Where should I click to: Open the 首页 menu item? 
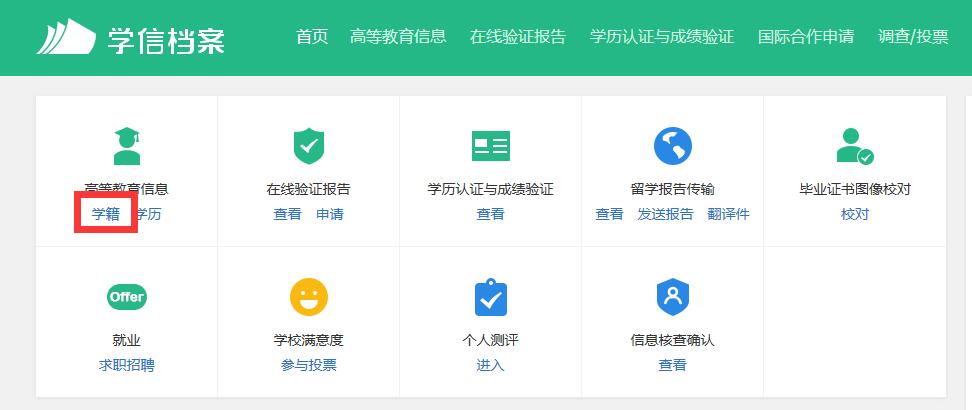click(x=312, y=37)
